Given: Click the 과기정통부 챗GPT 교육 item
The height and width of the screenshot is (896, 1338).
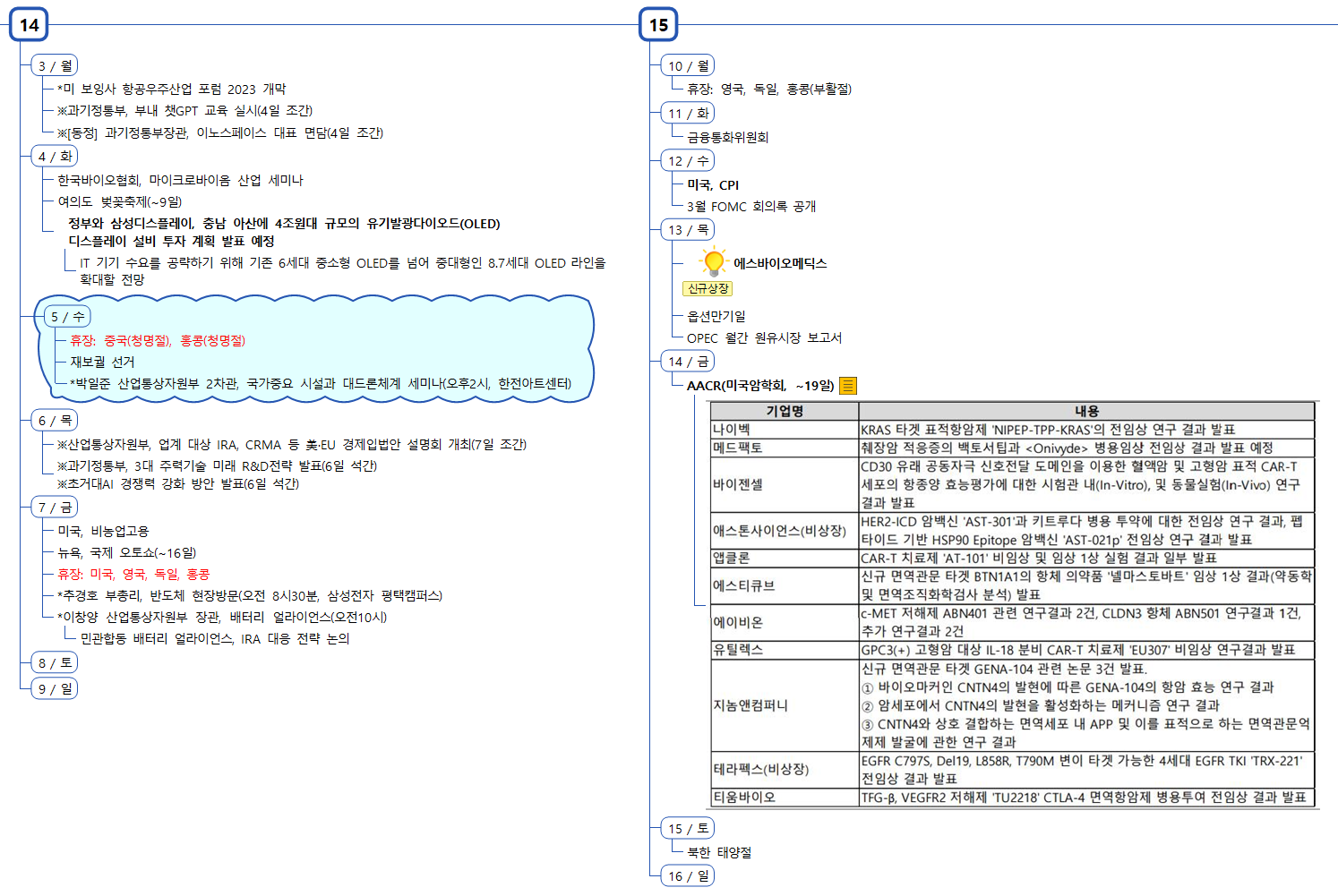Looking at the screenshot, I should pos(184,110).
